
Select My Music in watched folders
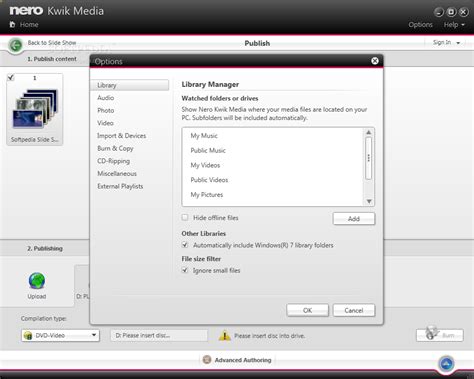[x=204, y=136]
